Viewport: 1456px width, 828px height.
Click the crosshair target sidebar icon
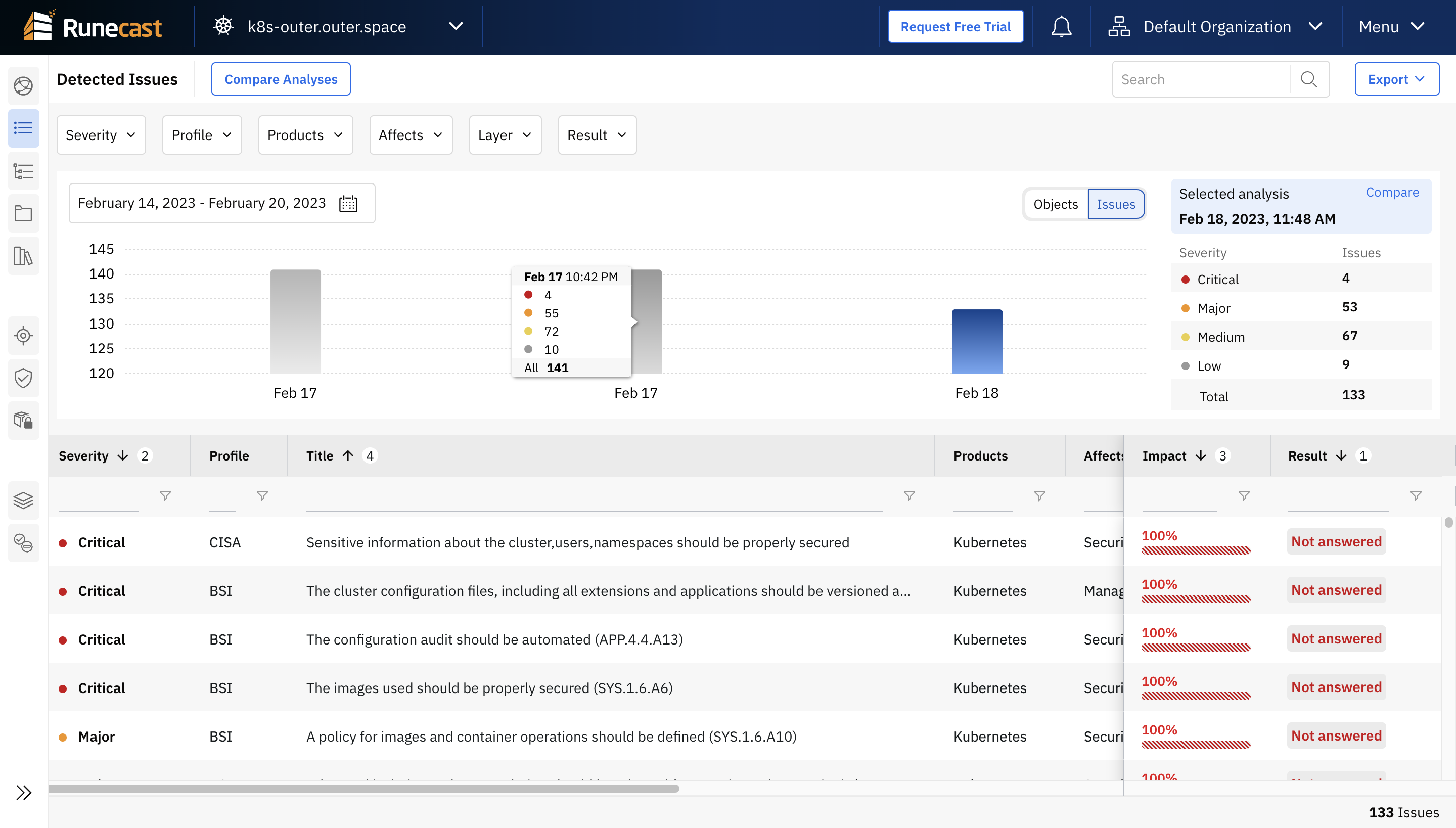tap(23, 336)
